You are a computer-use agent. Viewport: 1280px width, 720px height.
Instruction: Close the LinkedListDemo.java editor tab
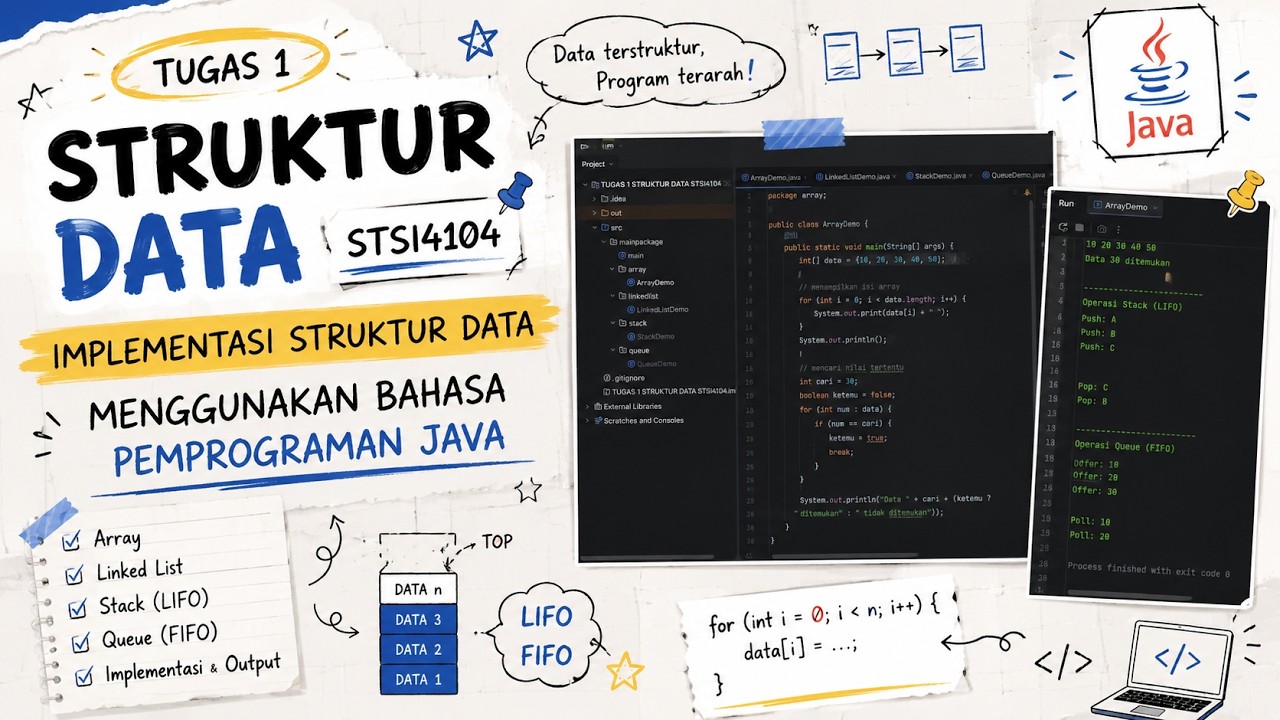(x=894, y=176)
